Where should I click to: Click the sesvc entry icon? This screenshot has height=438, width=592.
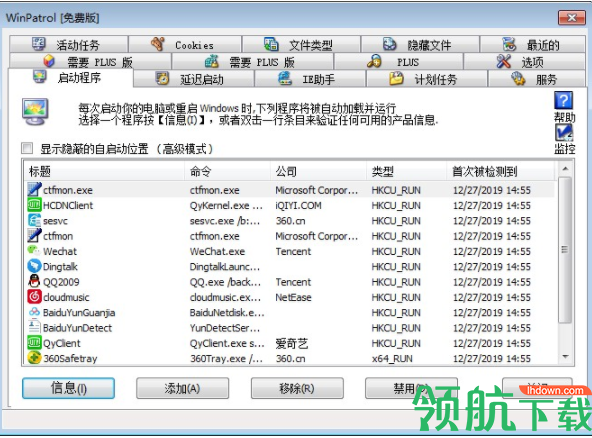pos(34,221)
